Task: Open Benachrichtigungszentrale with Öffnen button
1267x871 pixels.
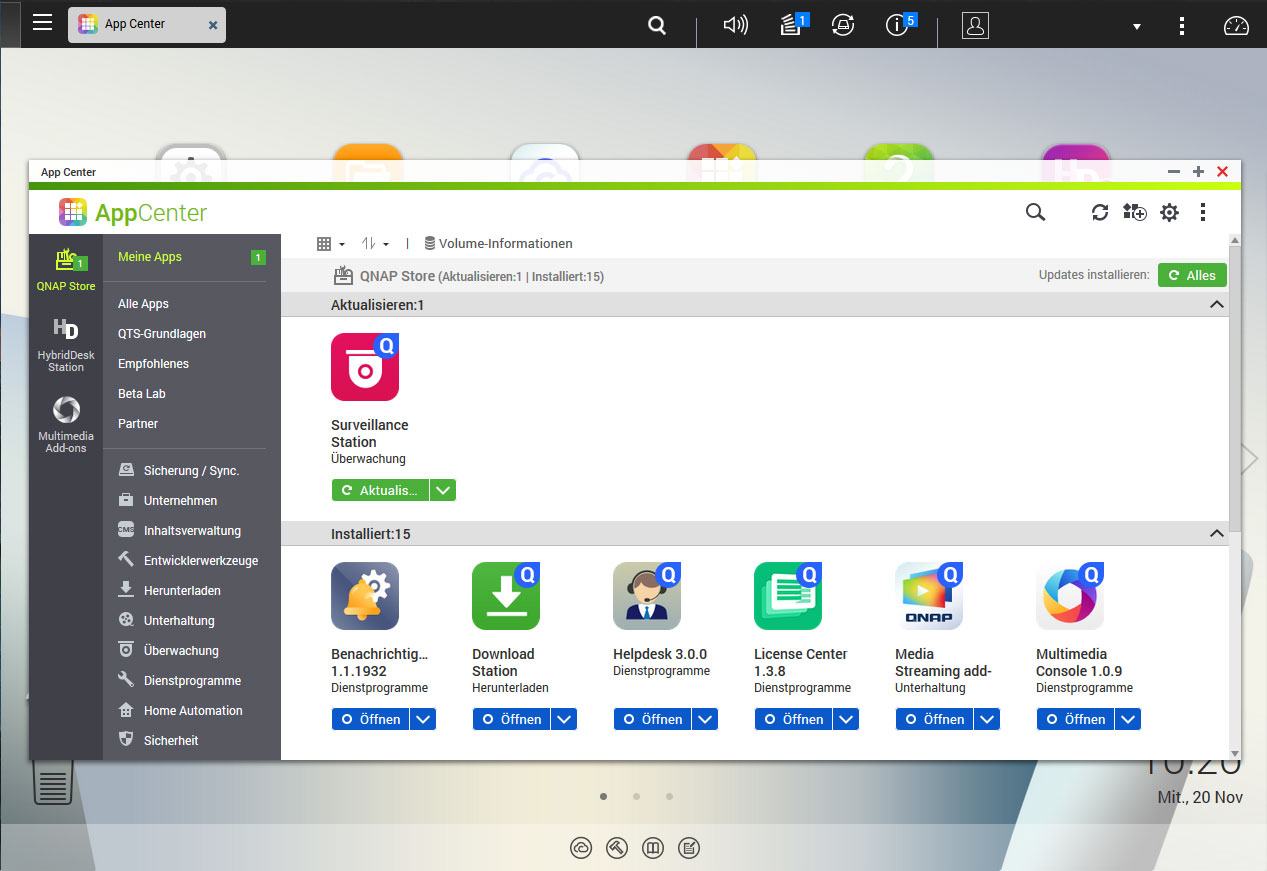Action: tap(370, 719)
